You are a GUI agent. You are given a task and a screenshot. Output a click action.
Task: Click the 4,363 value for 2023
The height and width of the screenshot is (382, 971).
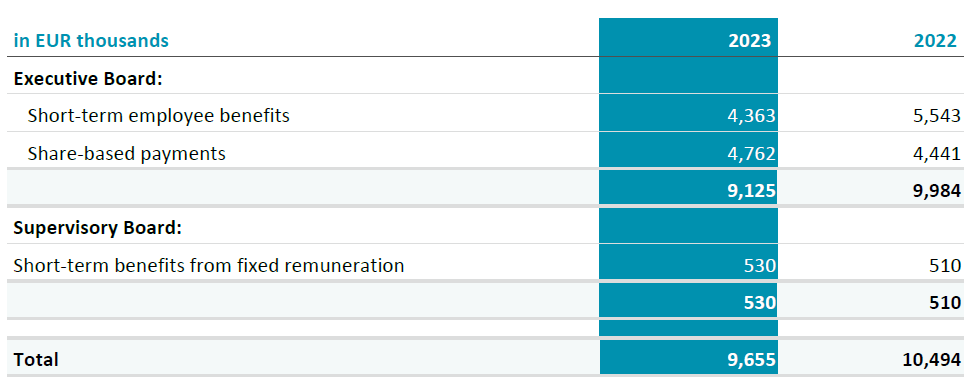click(x=751, y=116)
